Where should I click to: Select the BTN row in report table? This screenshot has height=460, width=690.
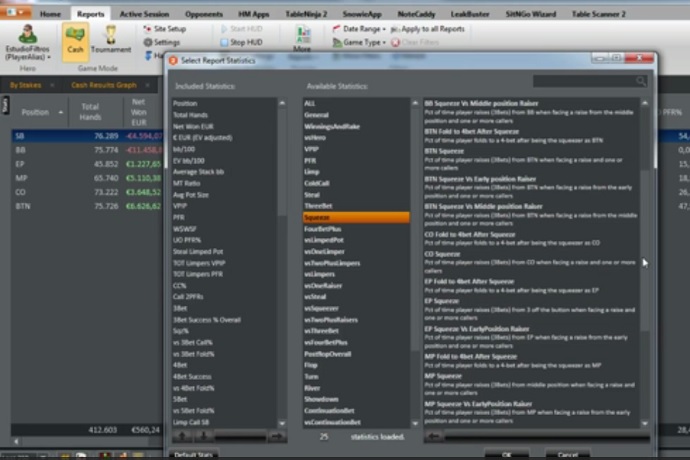point(87,206)
